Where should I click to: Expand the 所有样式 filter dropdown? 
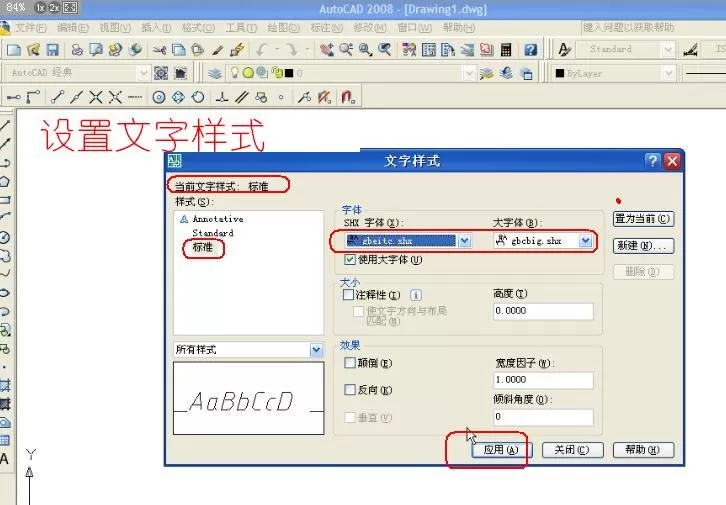316,350
